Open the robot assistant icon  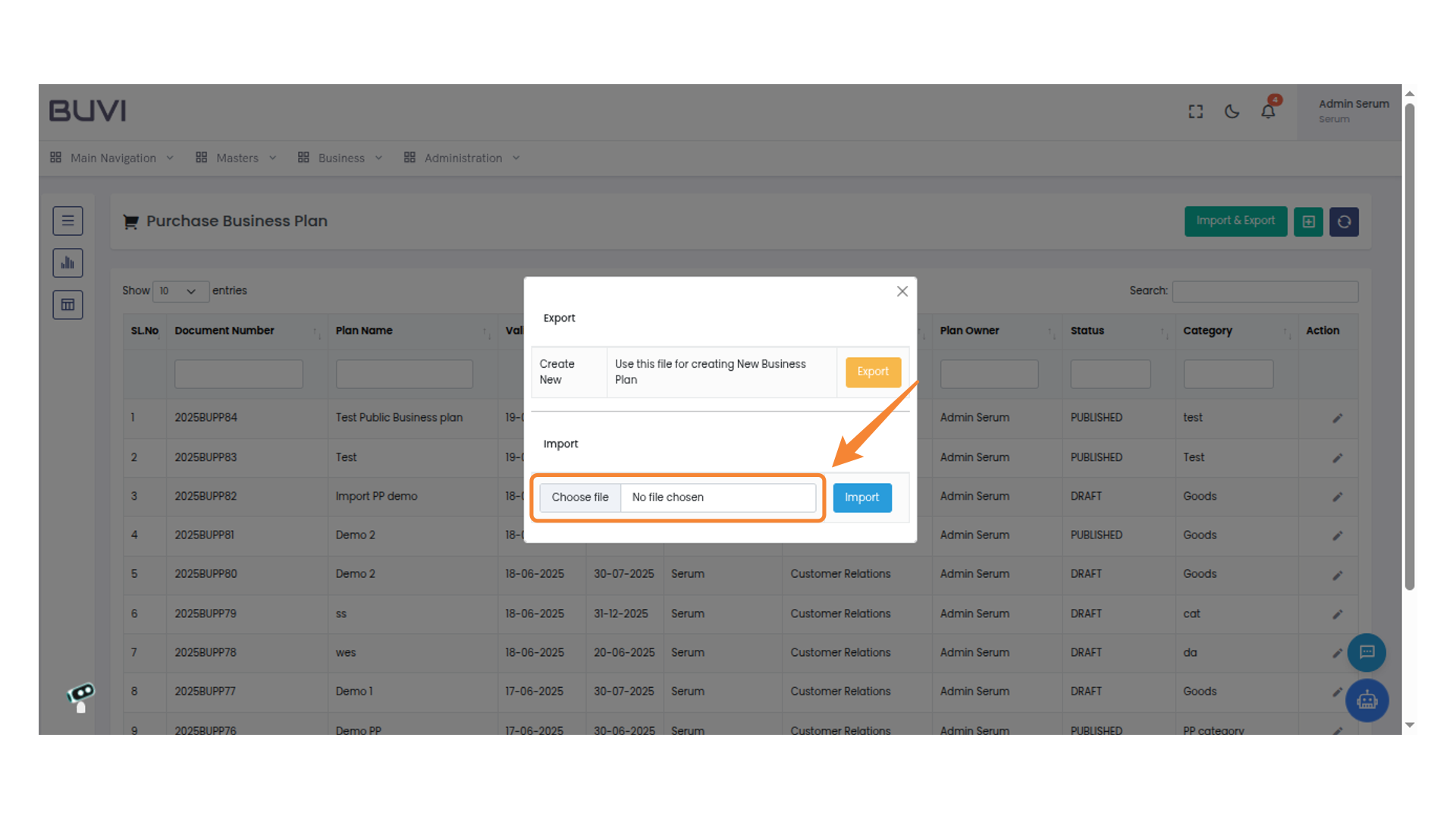[x=1367, y=701]
